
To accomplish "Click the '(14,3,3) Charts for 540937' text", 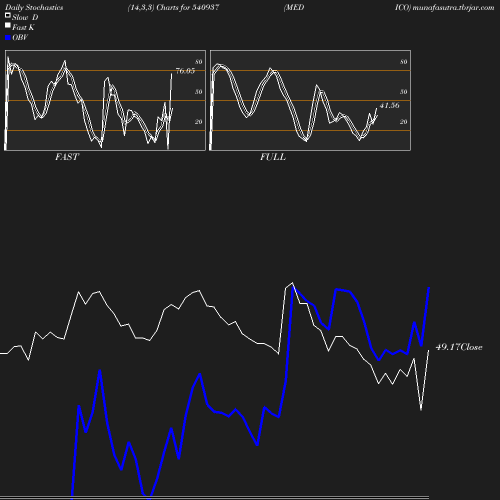I will point(173,7).
